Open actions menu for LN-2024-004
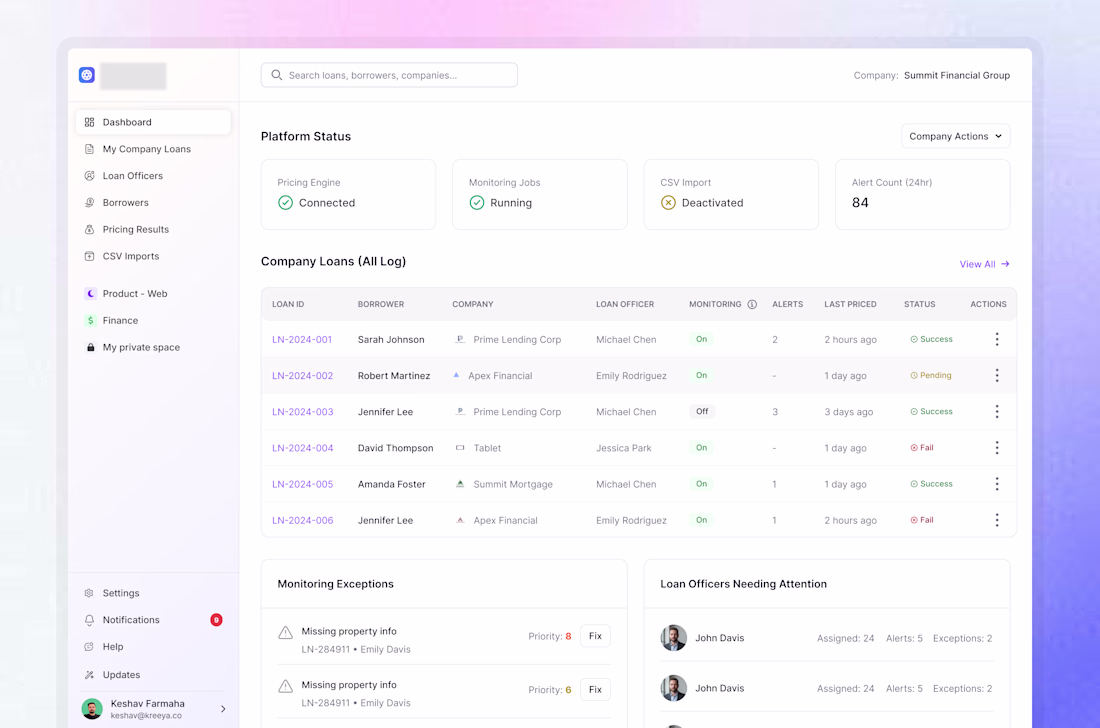1100x728 pixels. point(997,447)
